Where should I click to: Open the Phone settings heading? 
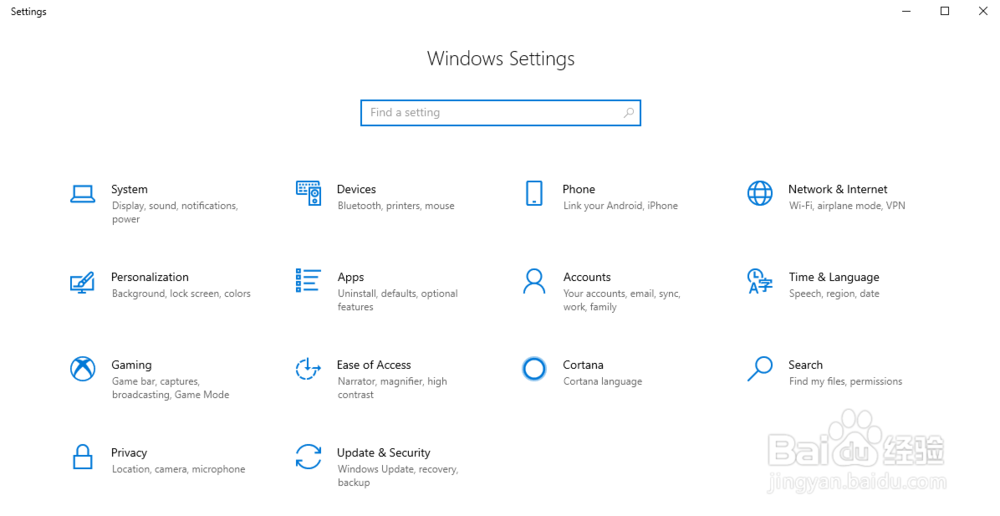point(579,189)
